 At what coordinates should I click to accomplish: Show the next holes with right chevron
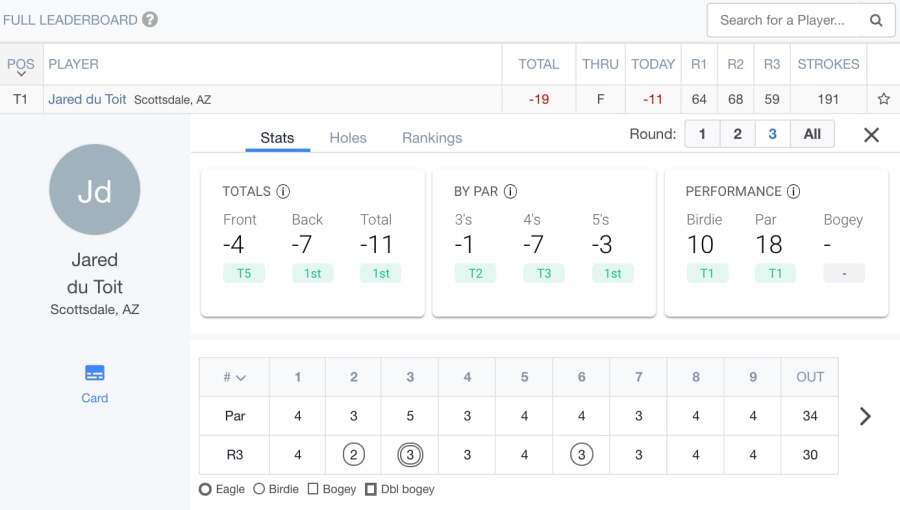click(x=865, y=416)
